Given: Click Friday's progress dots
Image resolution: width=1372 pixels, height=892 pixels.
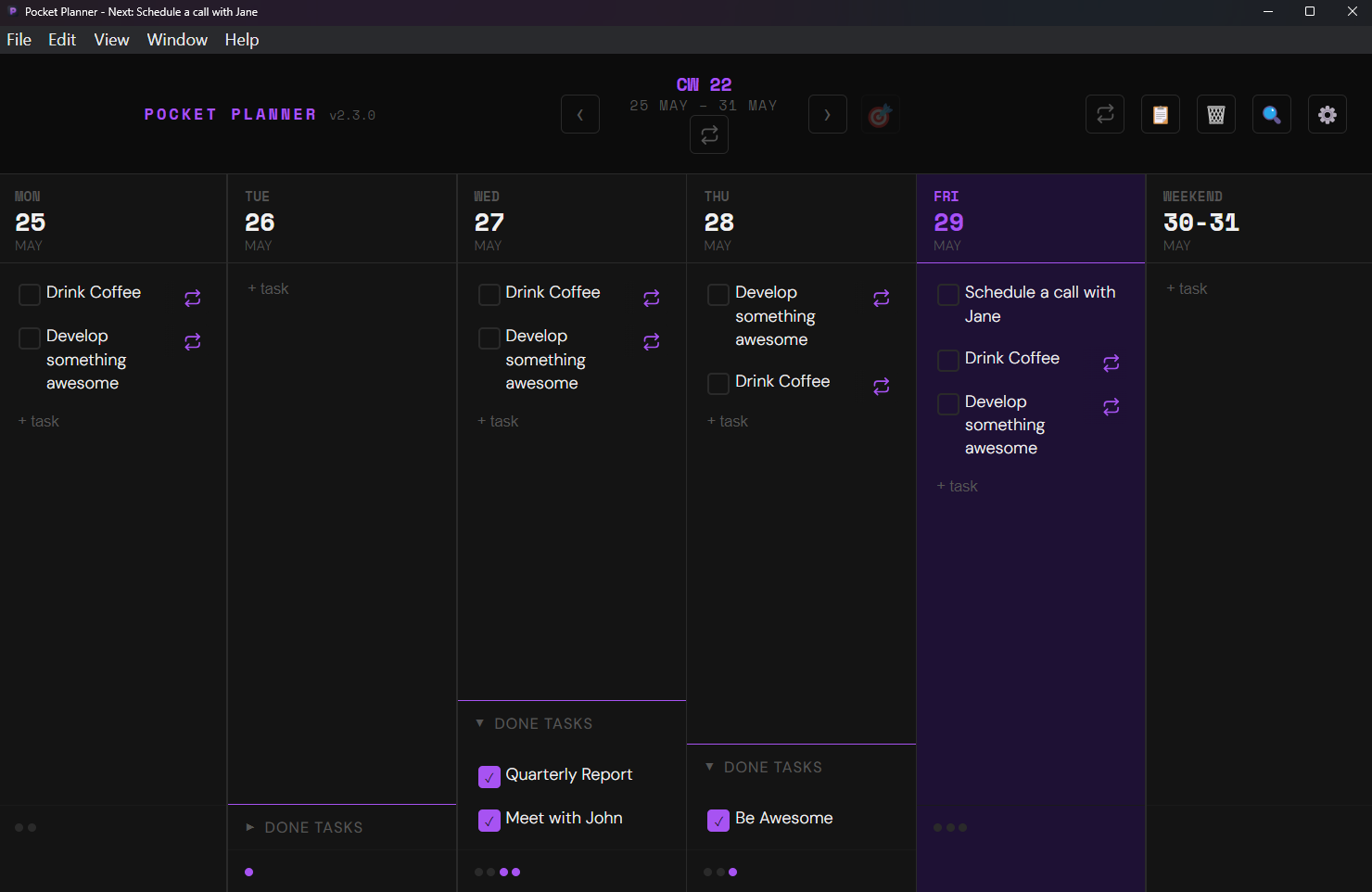Looking at the screenshot, I should point(950,827).
